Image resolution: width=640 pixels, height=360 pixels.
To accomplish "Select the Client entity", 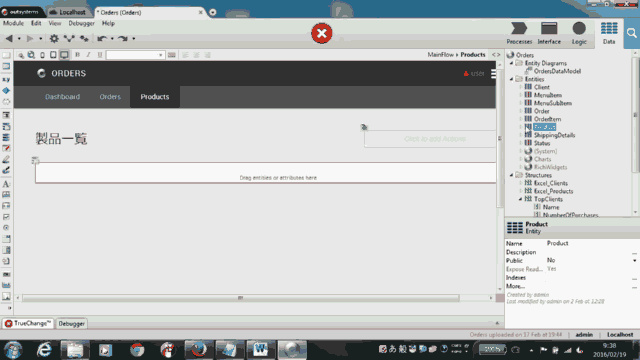I will click(542, 87).
